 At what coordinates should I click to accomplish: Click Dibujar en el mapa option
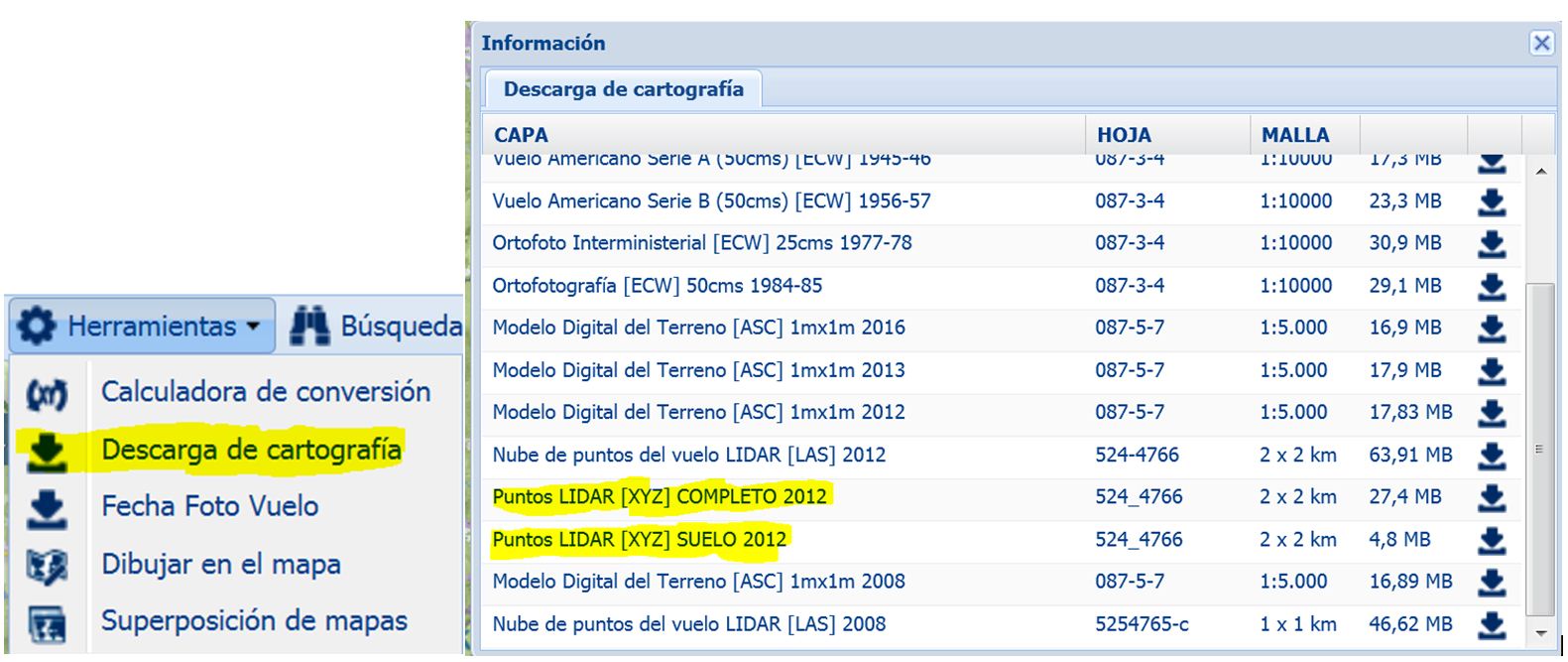coord(220,565)
